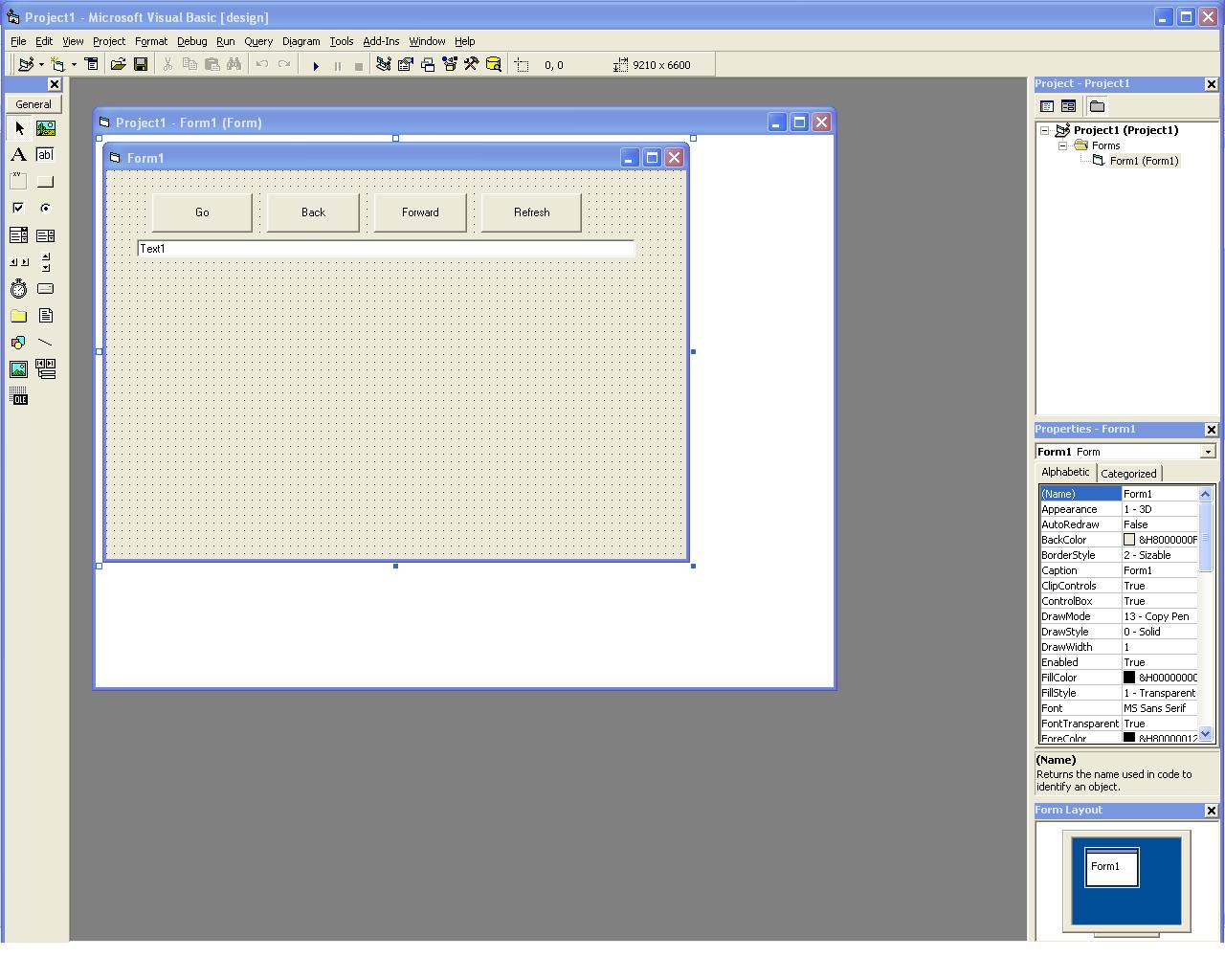This screenshot has width=1225, height=980.
Task: Select the Text1 textbox on the form
Action: click(386, 249)
